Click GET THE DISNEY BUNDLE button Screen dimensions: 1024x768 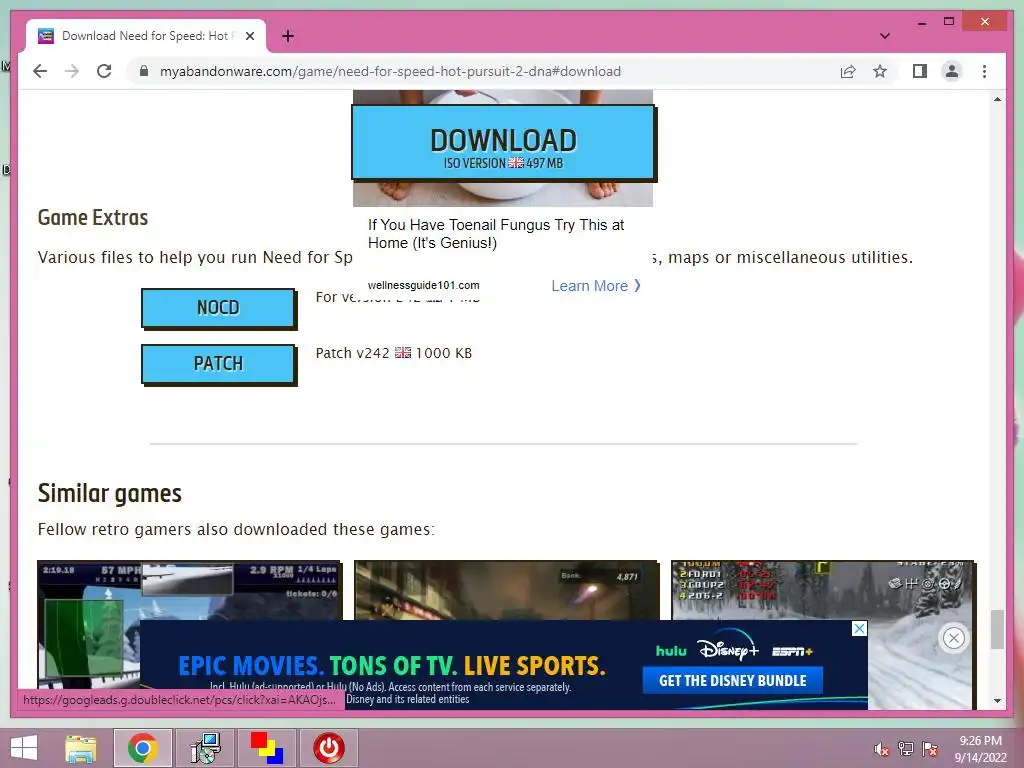(x=732, y=680)
